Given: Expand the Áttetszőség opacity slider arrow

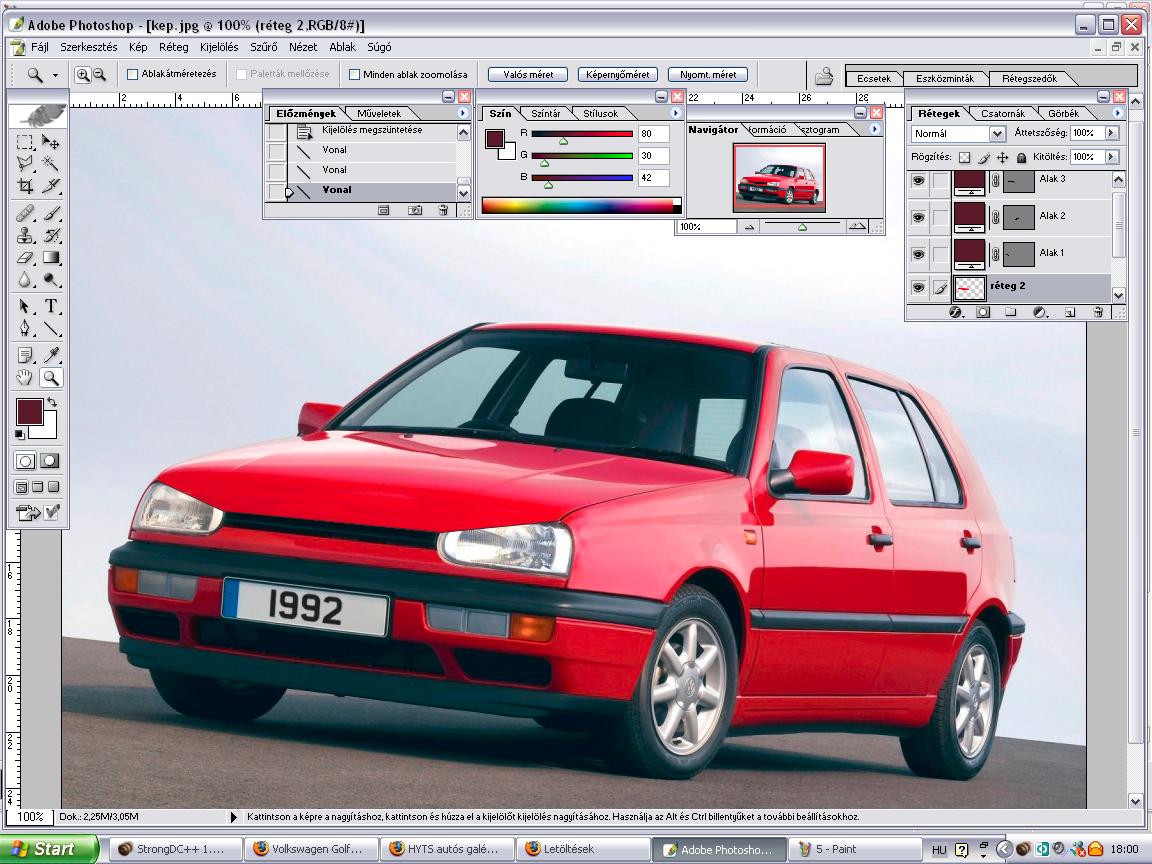Looking at the screenshot, I should 1110,133.
